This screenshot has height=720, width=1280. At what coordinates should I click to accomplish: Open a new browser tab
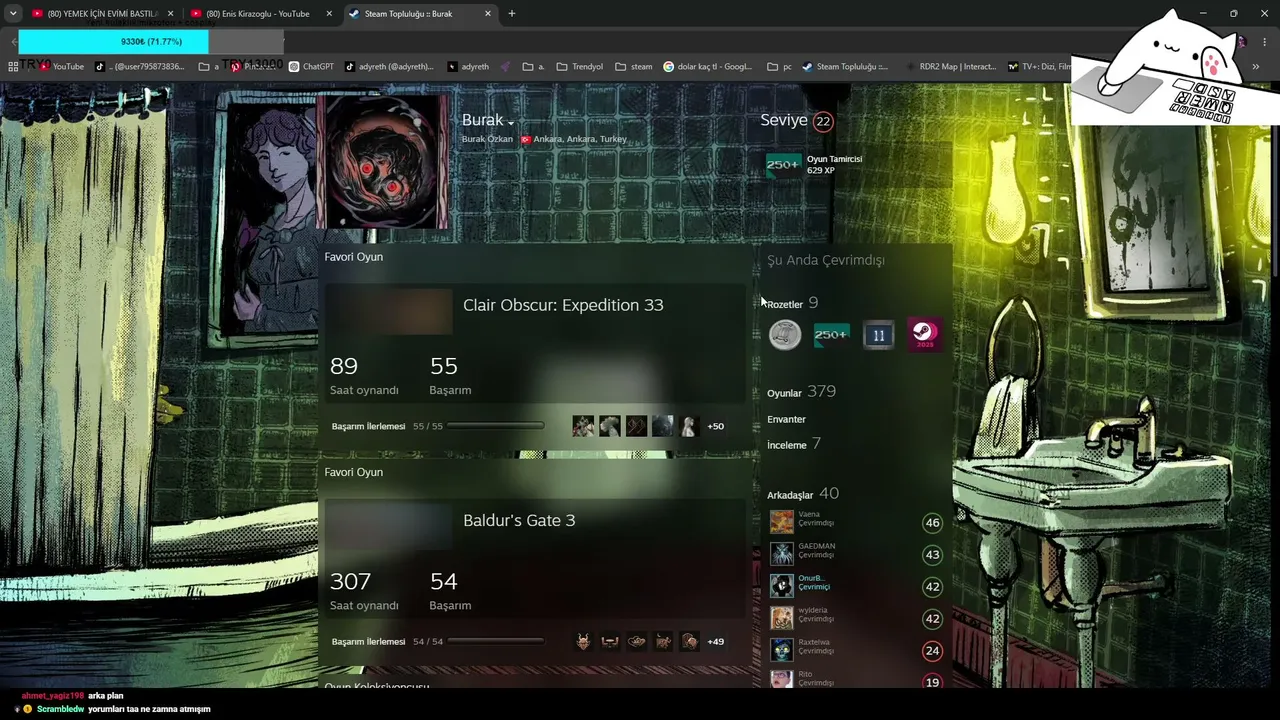click(x=512, y=14)
